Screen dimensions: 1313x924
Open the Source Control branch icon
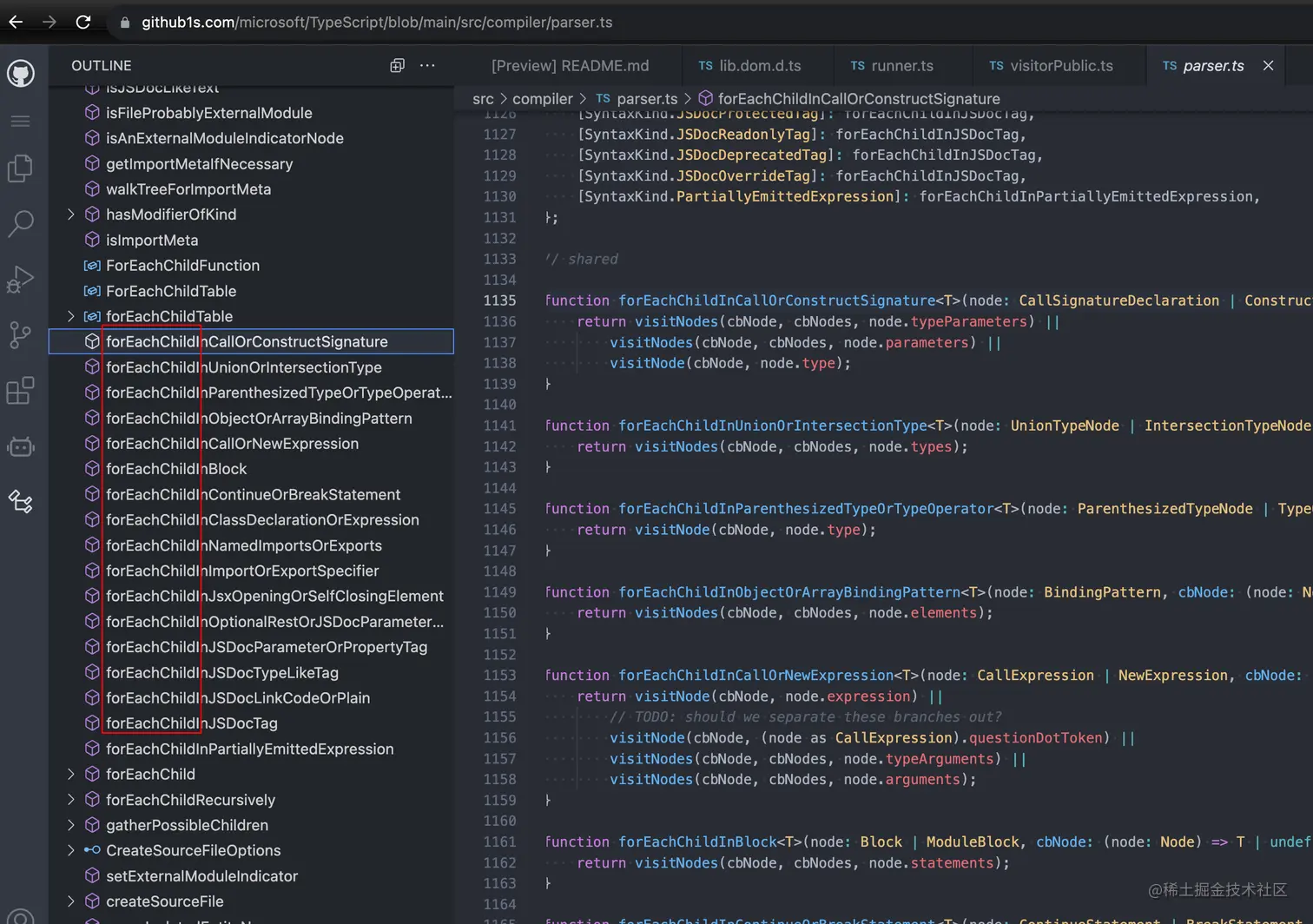pos(20,335)
